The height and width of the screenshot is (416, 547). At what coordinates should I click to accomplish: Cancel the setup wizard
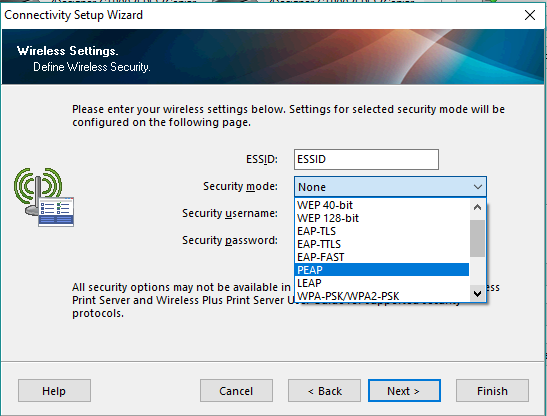236,391
